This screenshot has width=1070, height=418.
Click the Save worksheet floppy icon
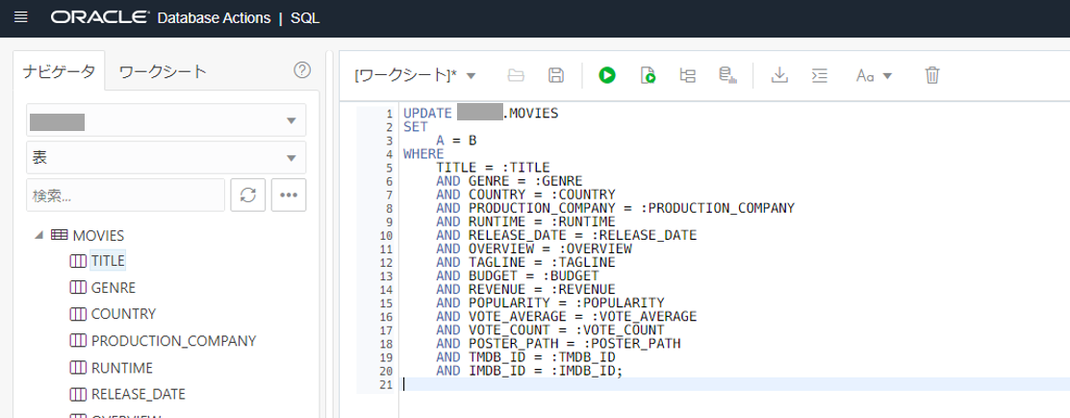point(556,75)
